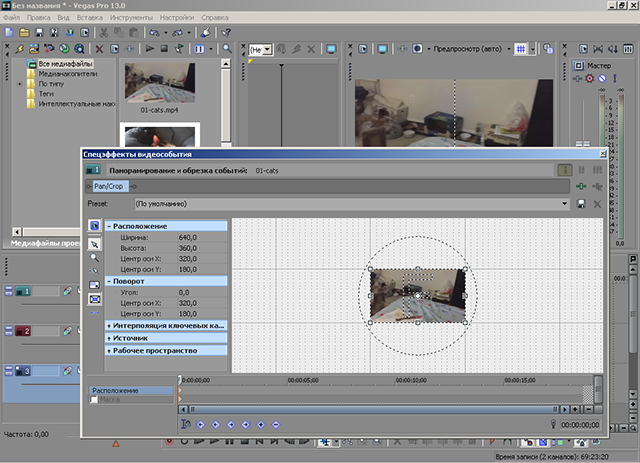Screen dimensions: 640x463
Task: Click the Dim output speaker icon in mixer
Action: [613, 49]
